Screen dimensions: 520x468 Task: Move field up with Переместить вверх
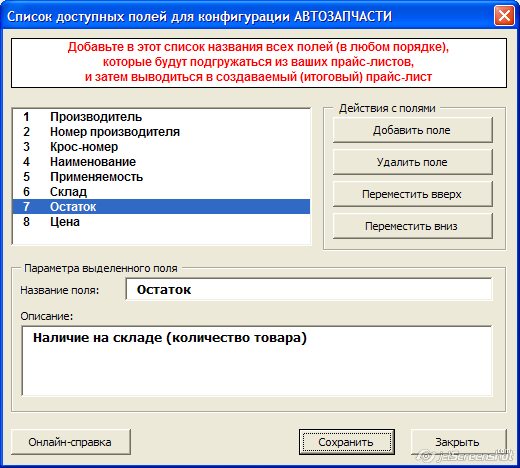pyautogui.click(x=412, y=194)
